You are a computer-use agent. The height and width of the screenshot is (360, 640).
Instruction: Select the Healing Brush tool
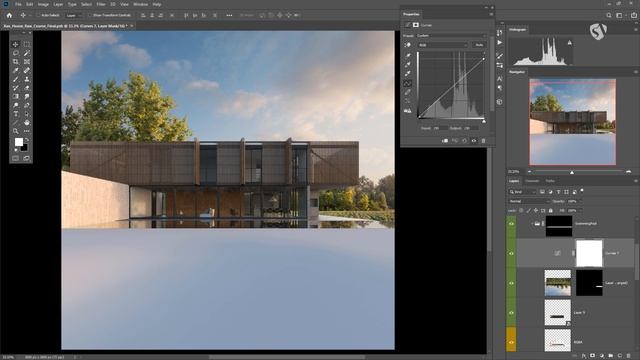tap(27, 70)
